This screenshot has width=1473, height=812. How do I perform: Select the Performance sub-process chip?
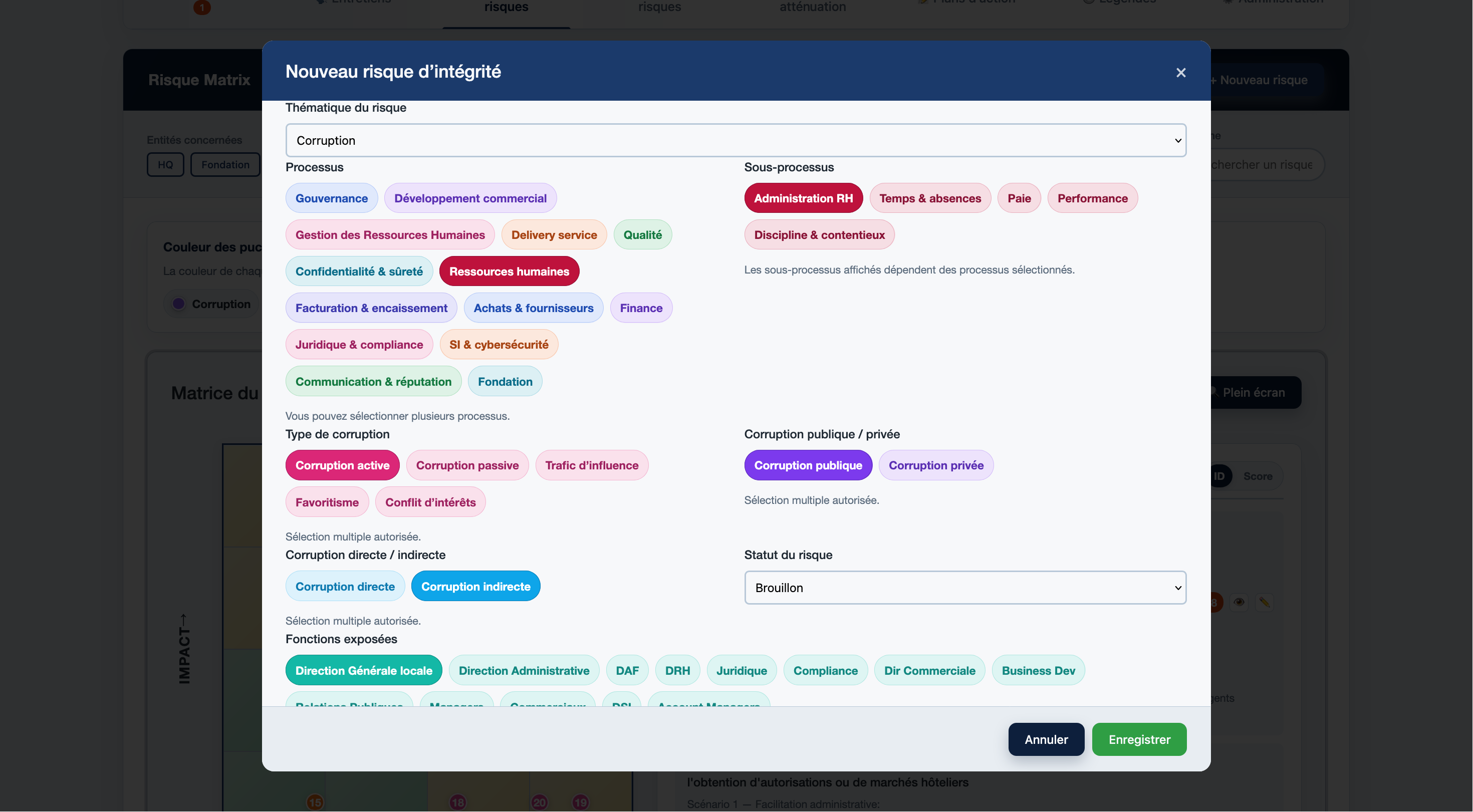(x=1092, y=198)
